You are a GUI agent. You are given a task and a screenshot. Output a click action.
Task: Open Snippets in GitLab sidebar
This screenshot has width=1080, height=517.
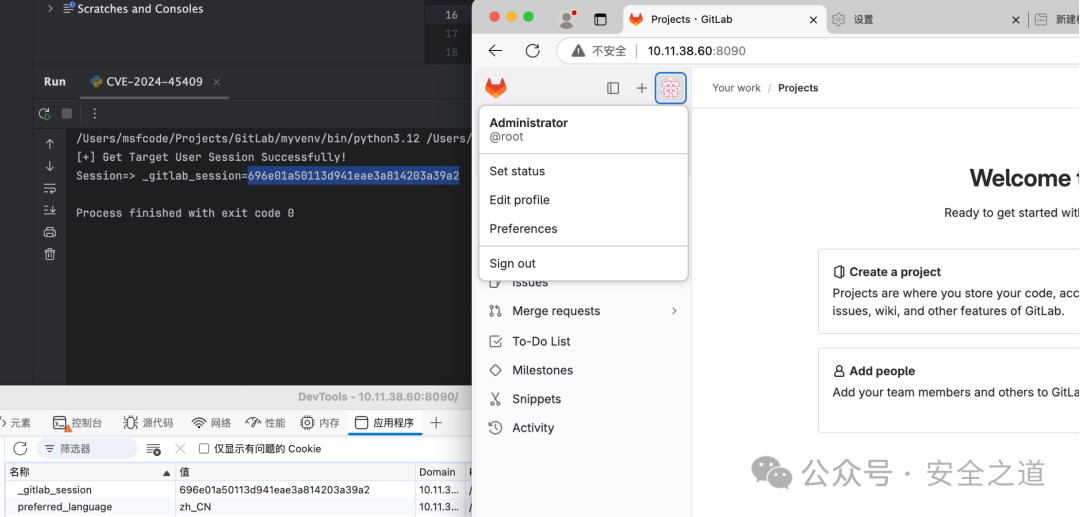(x=583, y=399)
